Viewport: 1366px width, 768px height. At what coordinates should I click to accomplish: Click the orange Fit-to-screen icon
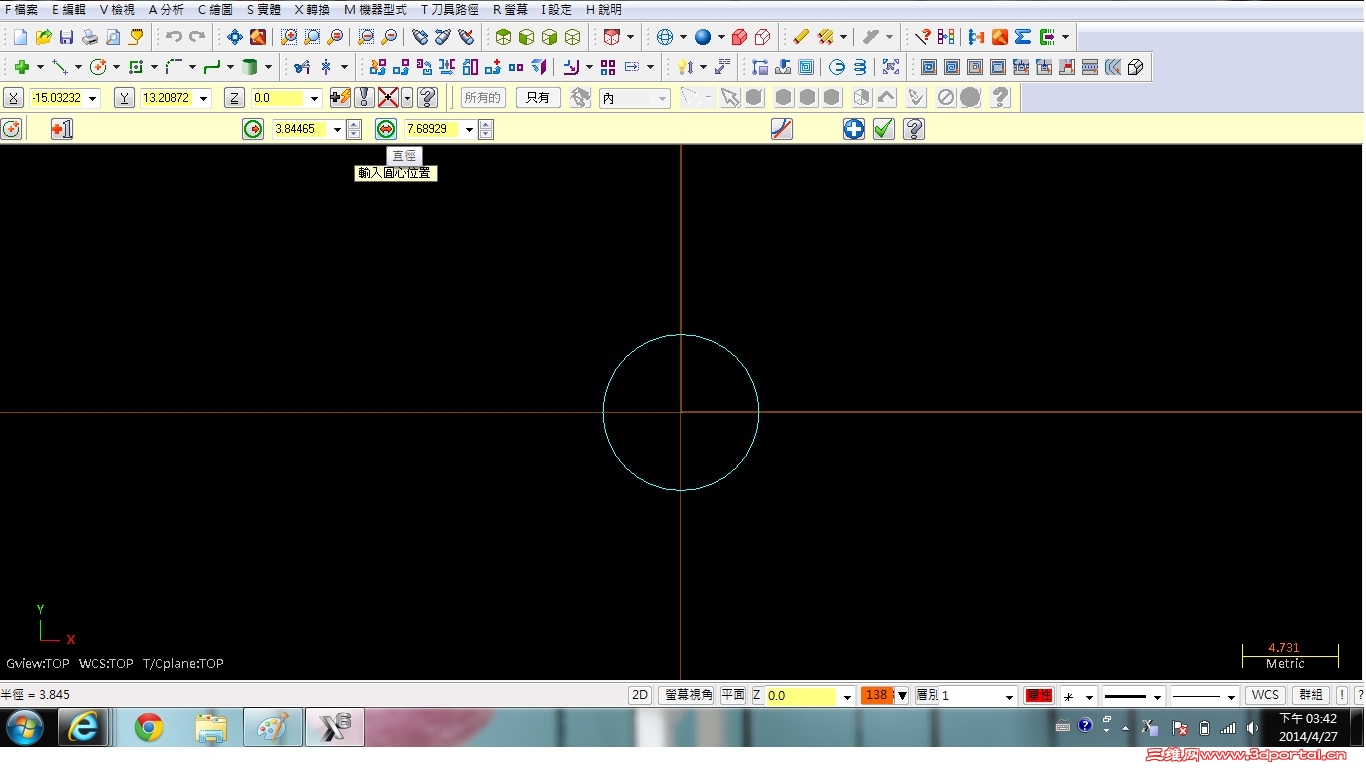click(258, 37)
